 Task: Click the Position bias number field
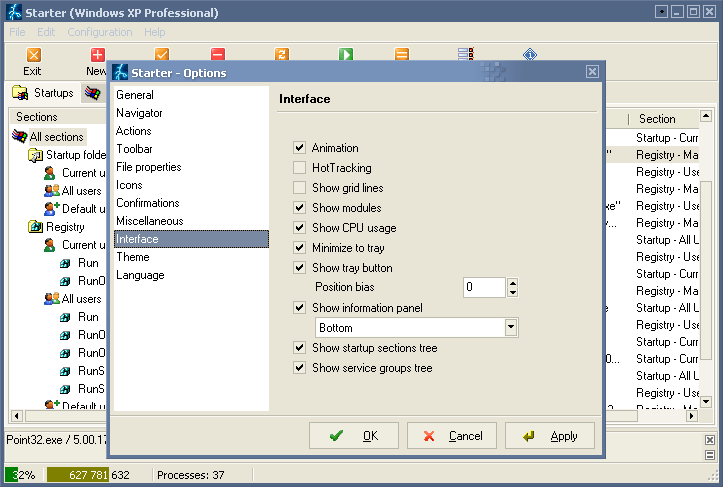pos(484,287)
